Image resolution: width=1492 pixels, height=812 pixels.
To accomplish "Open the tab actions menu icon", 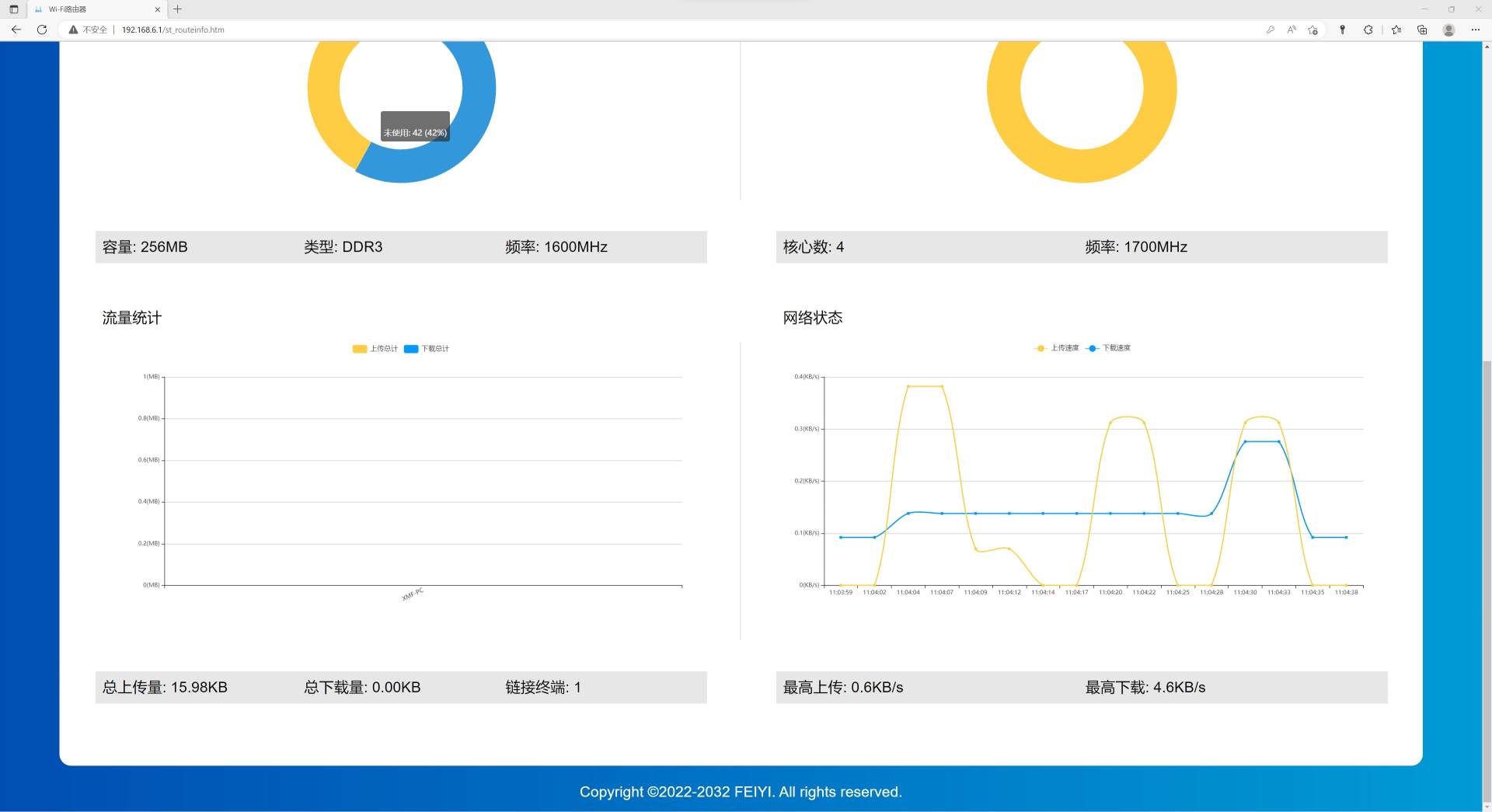I will click(13, 9).
